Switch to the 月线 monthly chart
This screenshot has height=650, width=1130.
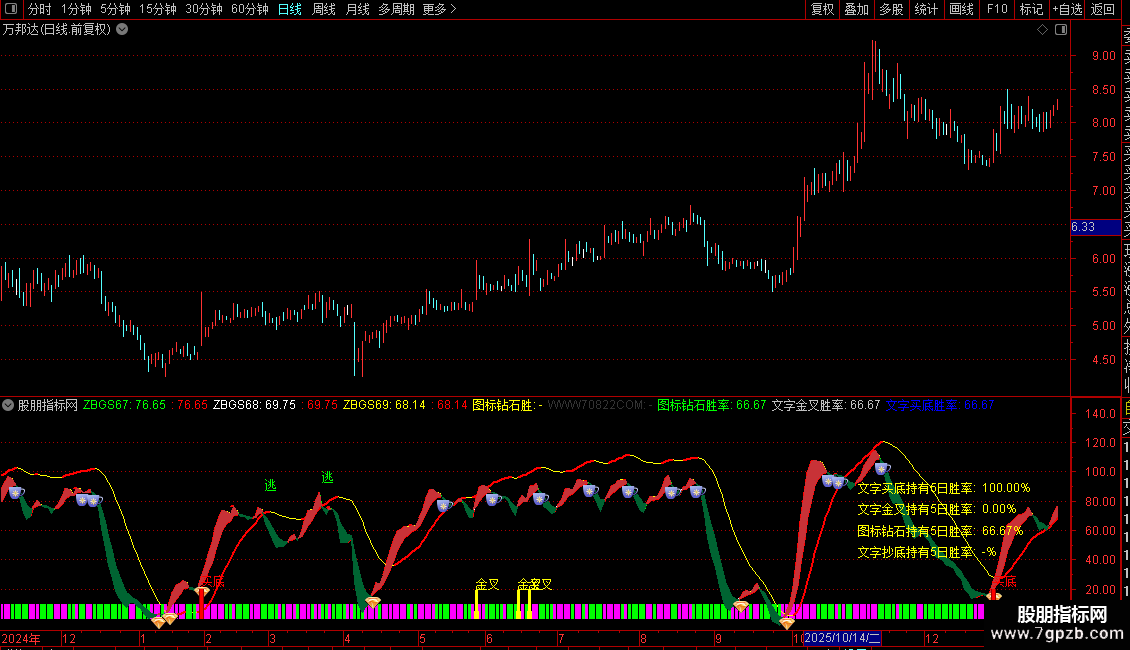click(x=357, y=9)
